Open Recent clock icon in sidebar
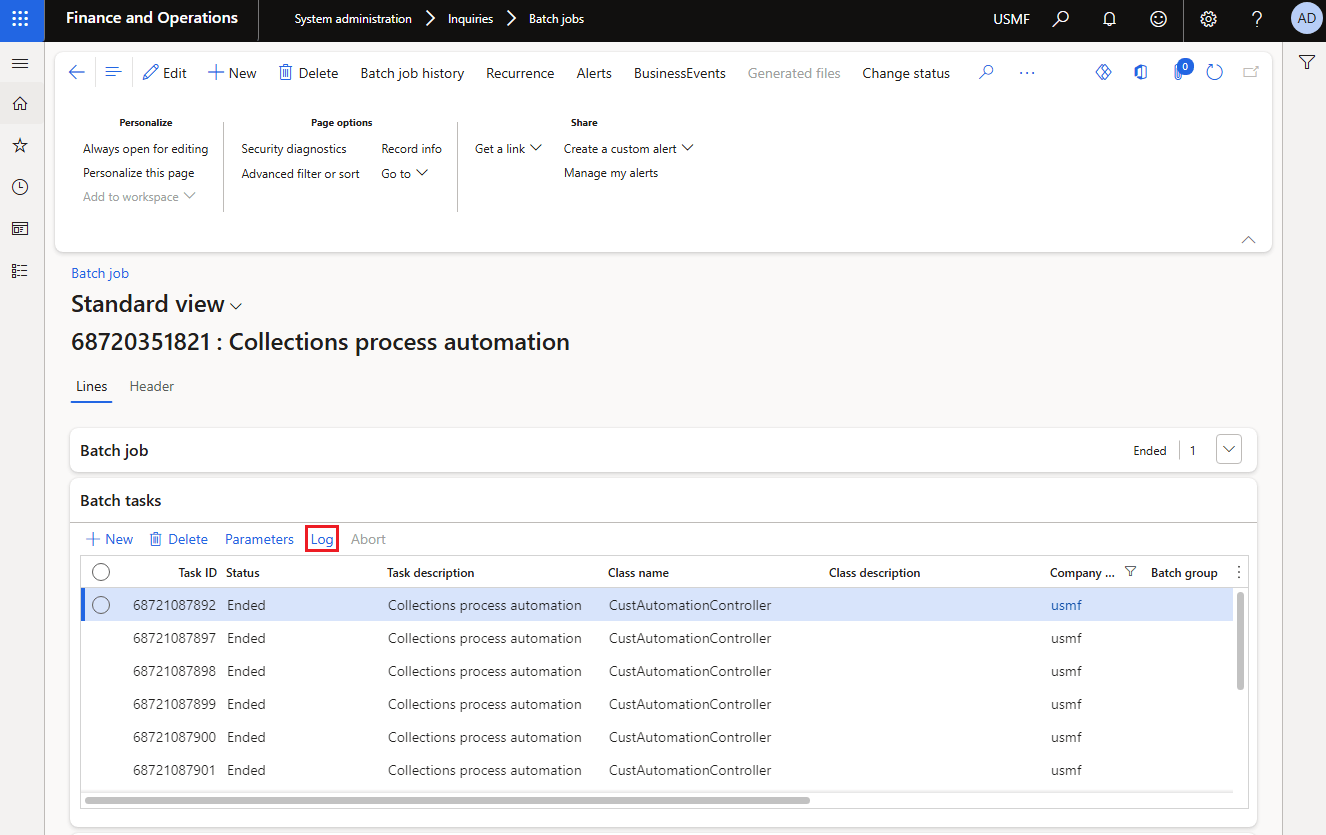Image resolution: width=1326 pixels, height=835 pixels. coord(20,187)
